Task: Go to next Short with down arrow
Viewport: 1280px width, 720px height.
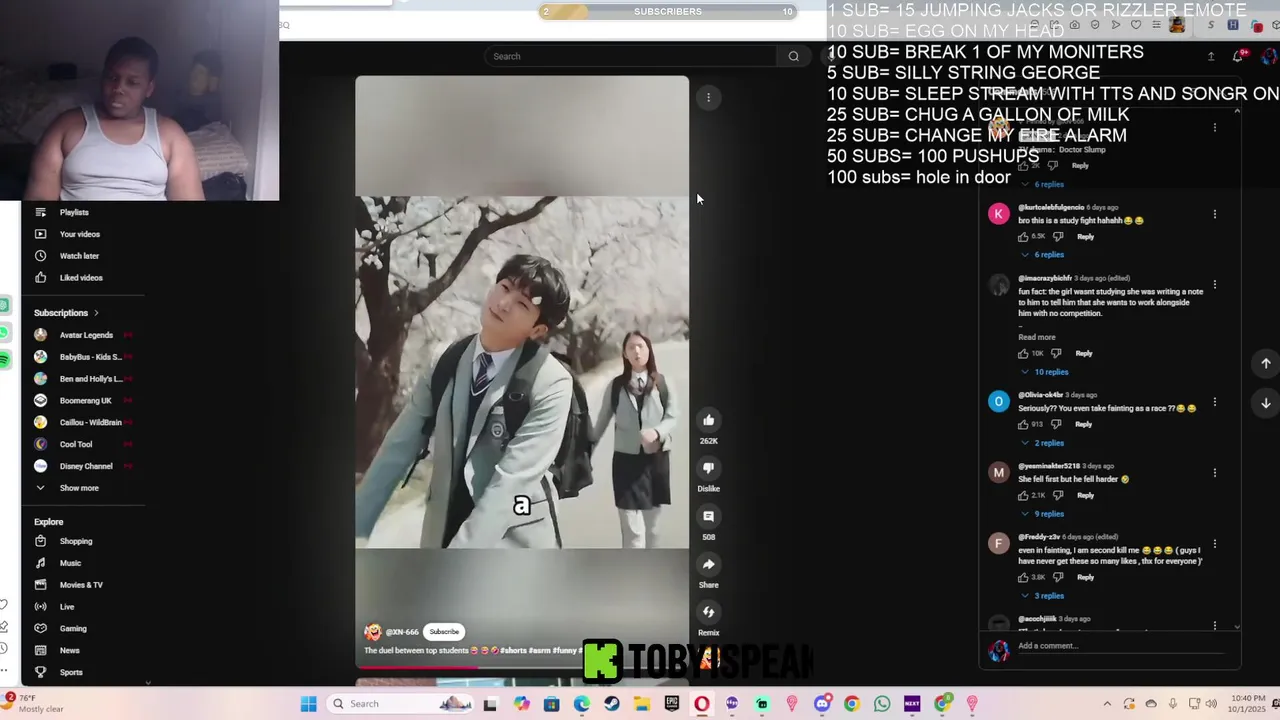Action: [x=1265, y=403]
